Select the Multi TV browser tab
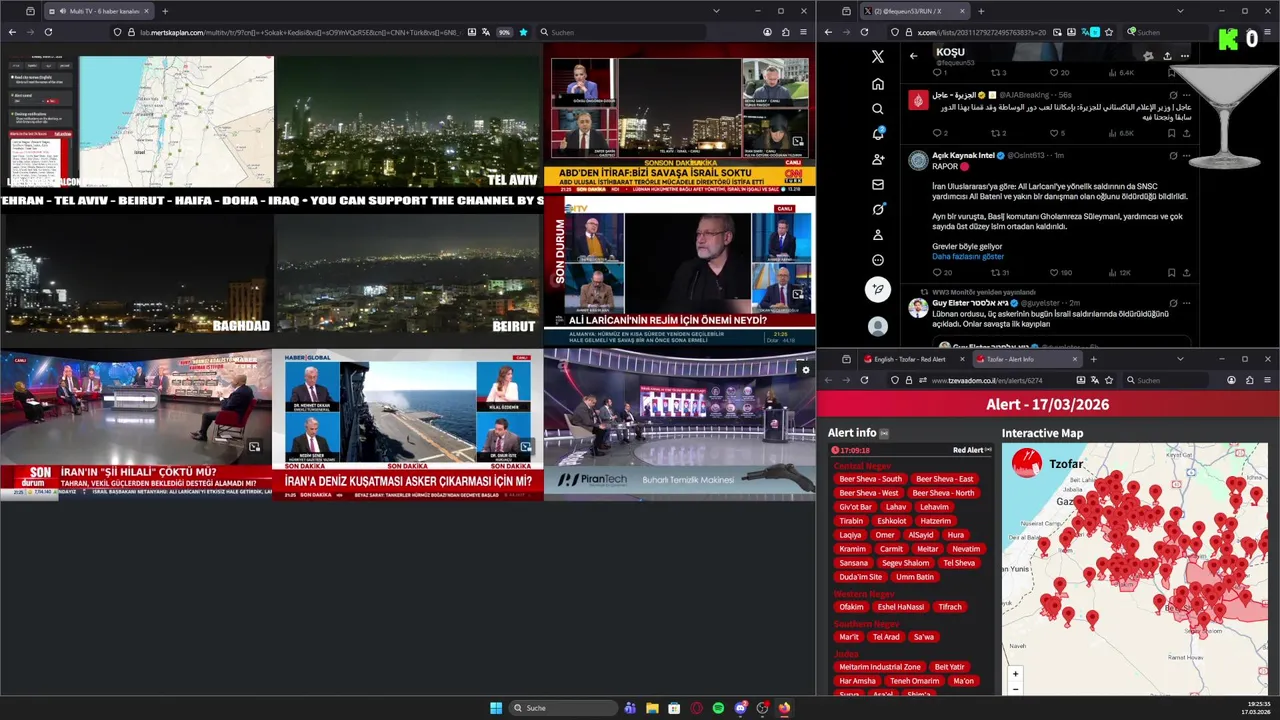Viewport: 1280px width, 720px height. click(100, 11)
